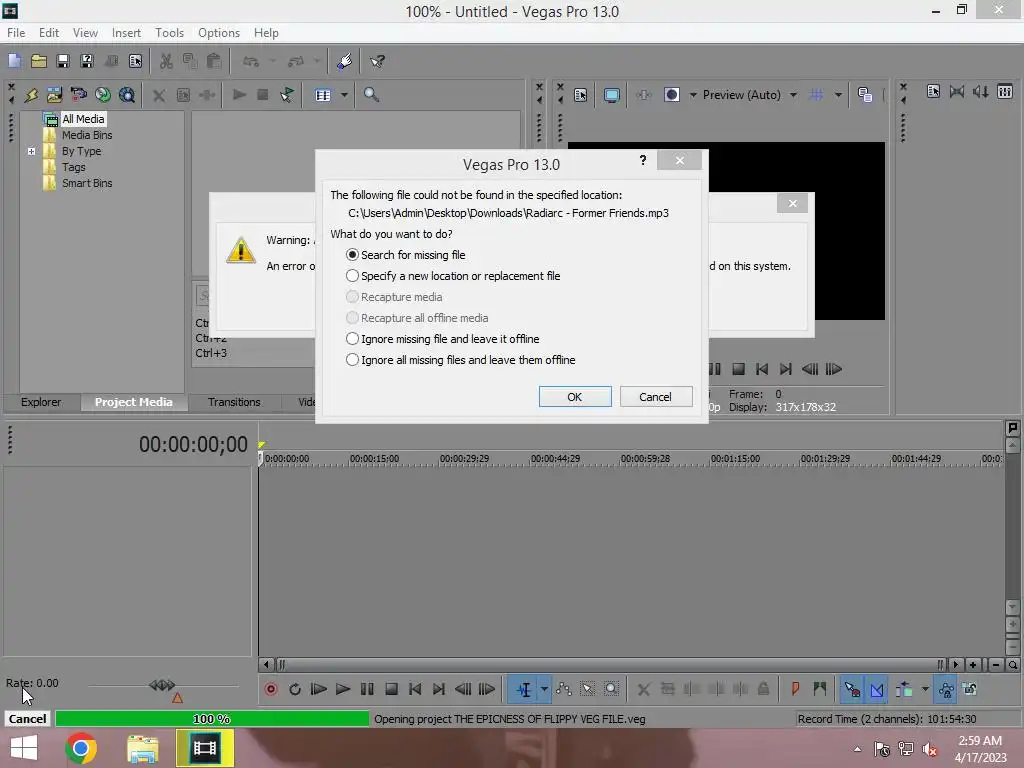Toggle Enable Snapping in the timeline toolbar
1024x768 pixels.
[x=852, y=689]
